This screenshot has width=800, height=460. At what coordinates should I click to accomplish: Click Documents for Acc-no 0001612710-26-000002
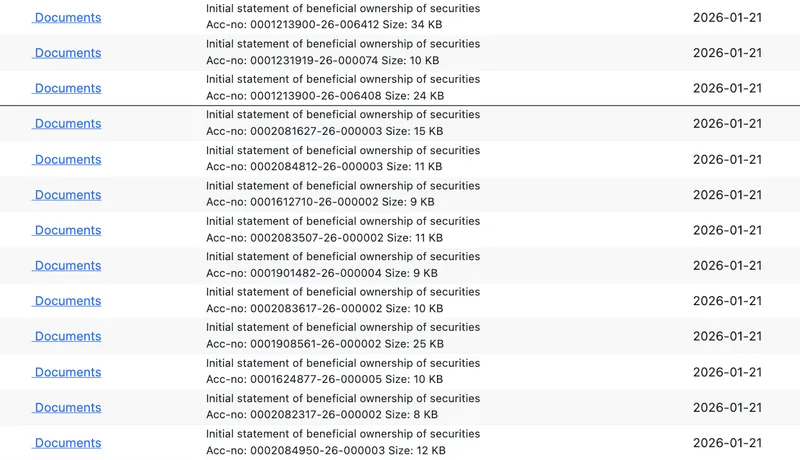(67, 195)
